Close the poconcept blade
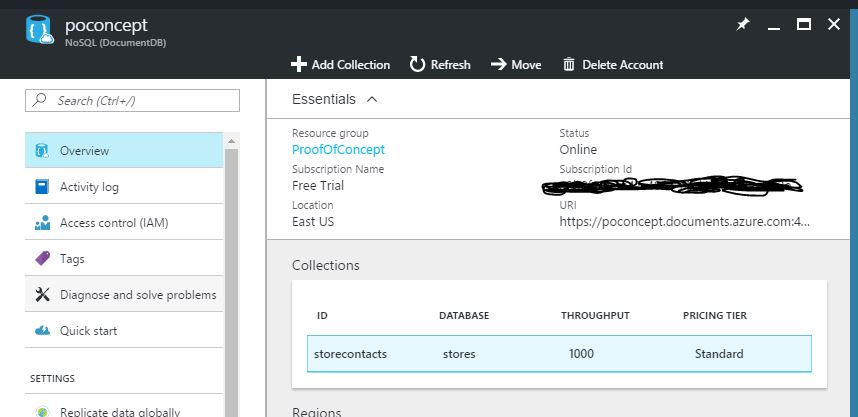This screenshot has width=858, height=417. 834,24
